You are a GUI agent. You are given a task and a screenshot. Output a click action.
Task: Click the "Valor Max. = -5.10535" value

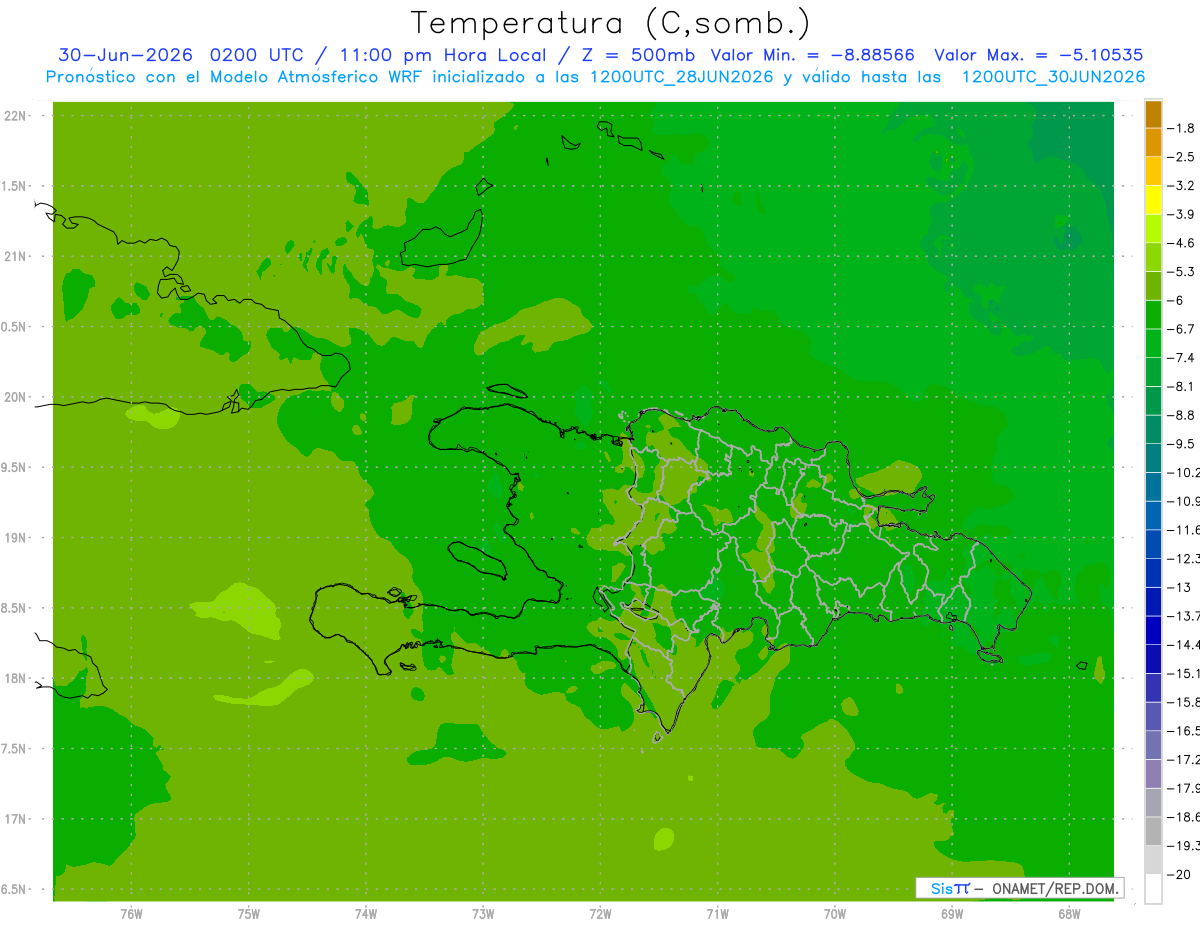1038,55
